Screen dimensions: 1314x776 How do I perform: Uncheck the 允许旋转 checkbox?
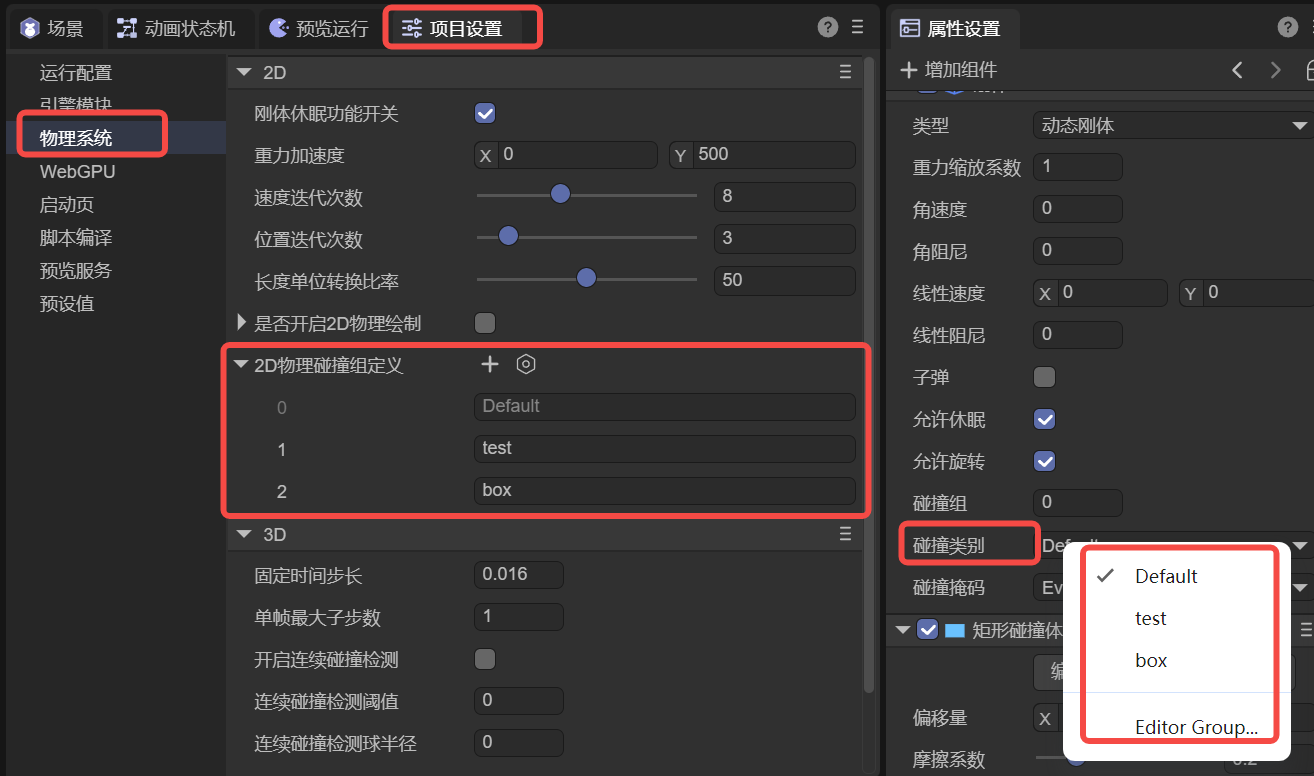[x=1045, y=461]
